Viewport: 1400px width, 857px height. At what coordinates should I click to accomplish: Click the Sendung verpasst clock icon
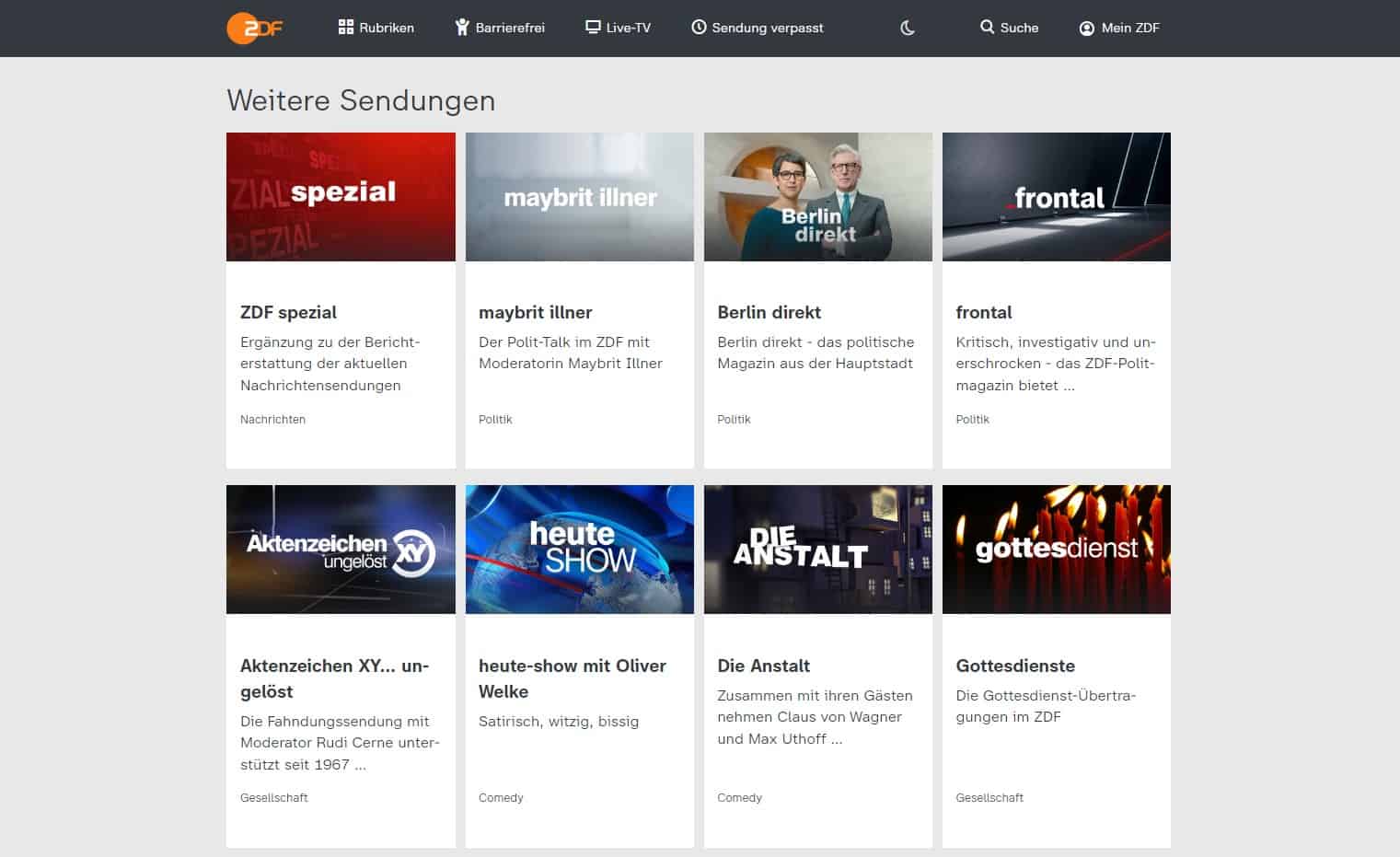click(699, 28)
